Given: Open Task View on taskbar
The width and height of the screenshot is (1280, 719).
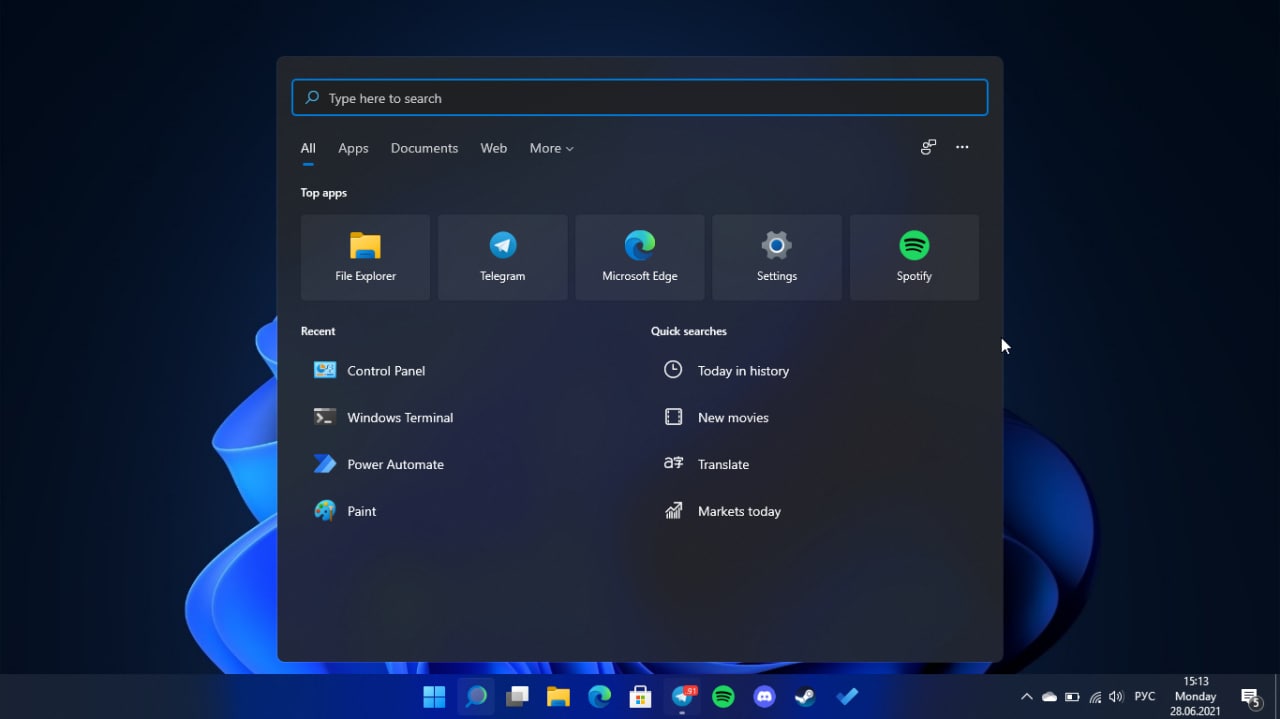Looking at the screenshot, I should pos(517,697).
